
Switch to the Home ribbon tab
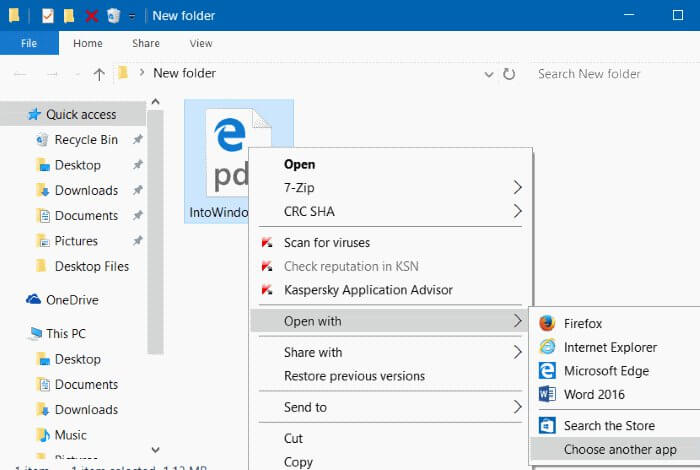88,43
